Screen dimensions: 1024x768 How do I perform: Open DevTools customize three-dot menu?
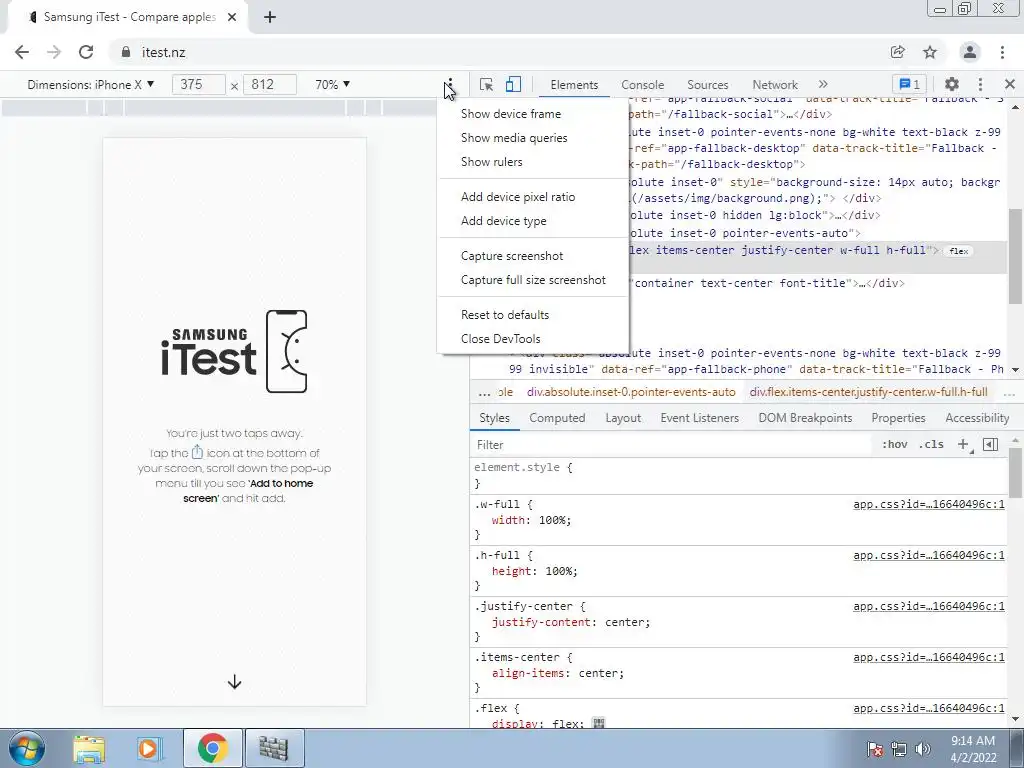(980, 84)
